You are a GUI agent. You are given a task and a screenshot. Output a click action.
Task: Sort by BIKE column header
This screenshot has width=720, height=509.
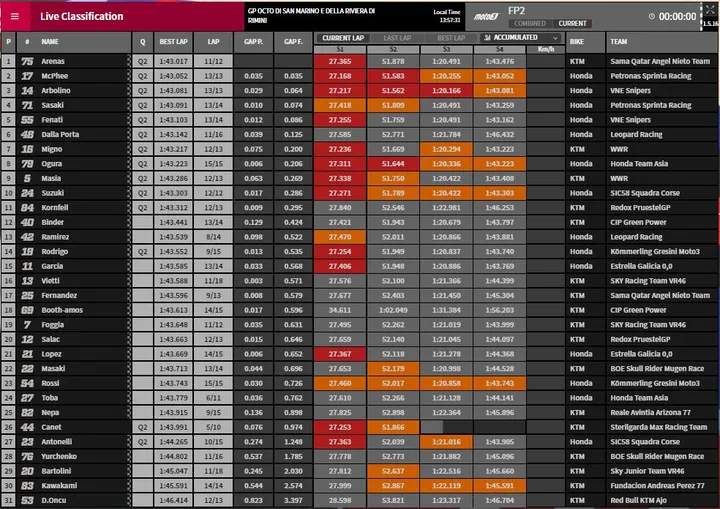click(577, 42)
